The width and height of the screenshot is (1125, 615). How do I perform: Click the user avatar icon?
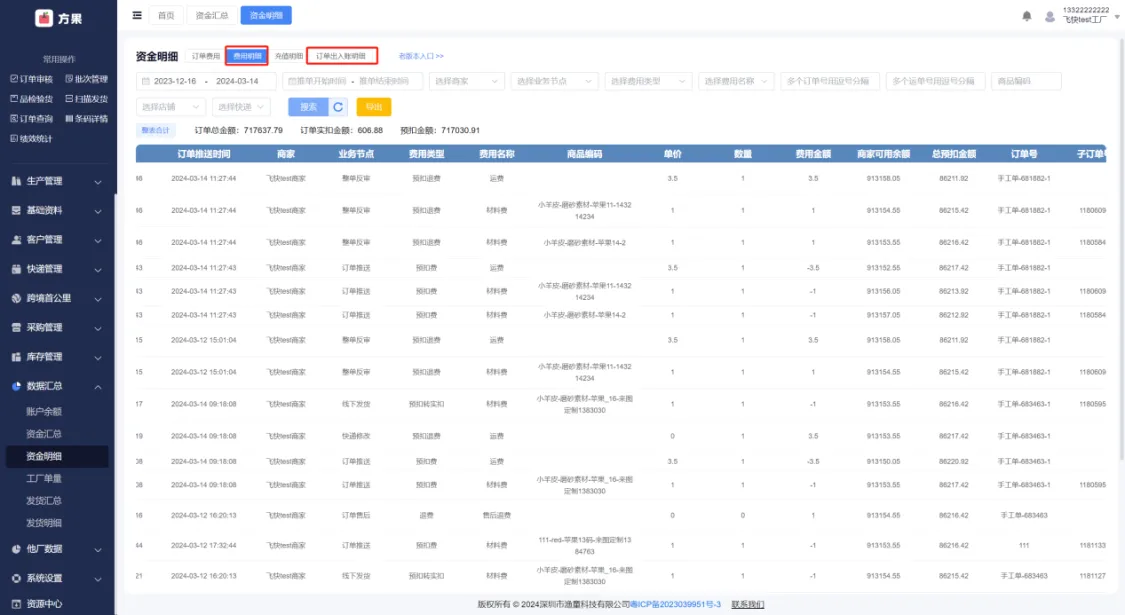(1050, 16)
